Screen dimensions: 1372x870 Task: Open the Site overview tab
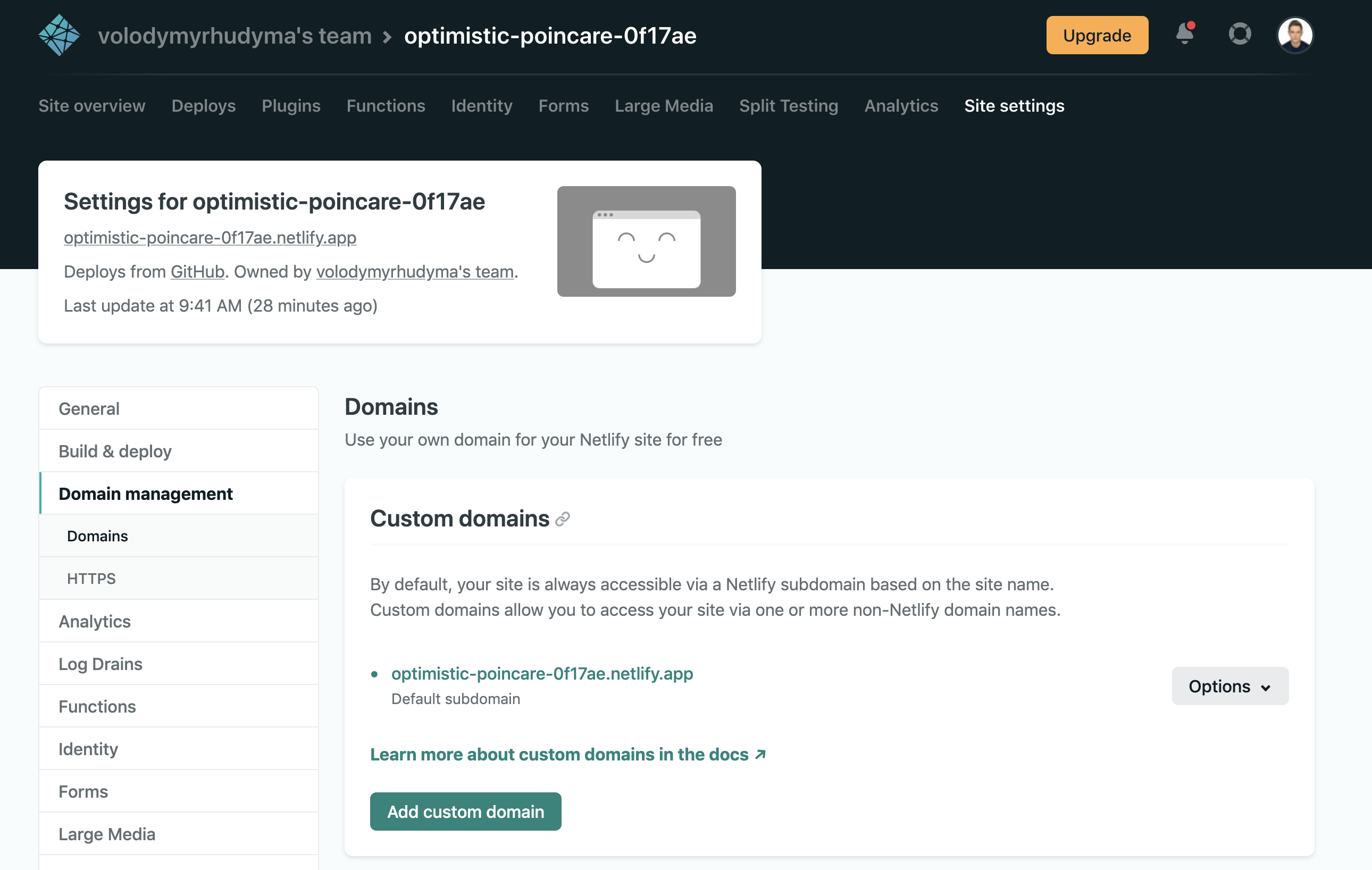pyautogui.click(x=91, y=106)
